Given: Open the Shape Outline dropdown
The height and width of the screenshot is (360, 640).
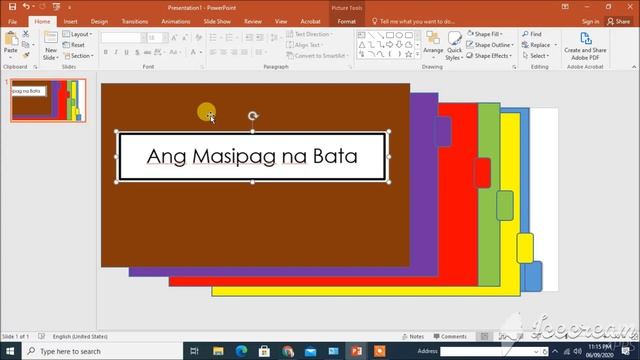Looking at the screenshot, I should click(490, 44).
